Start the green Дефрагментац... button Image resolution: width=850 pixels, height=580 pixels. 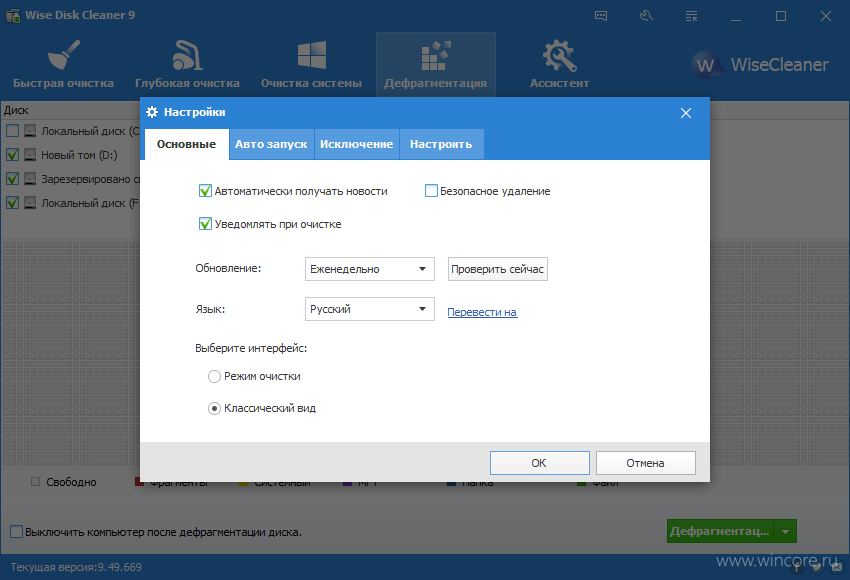pyautogui.click(x=720, y=531)
